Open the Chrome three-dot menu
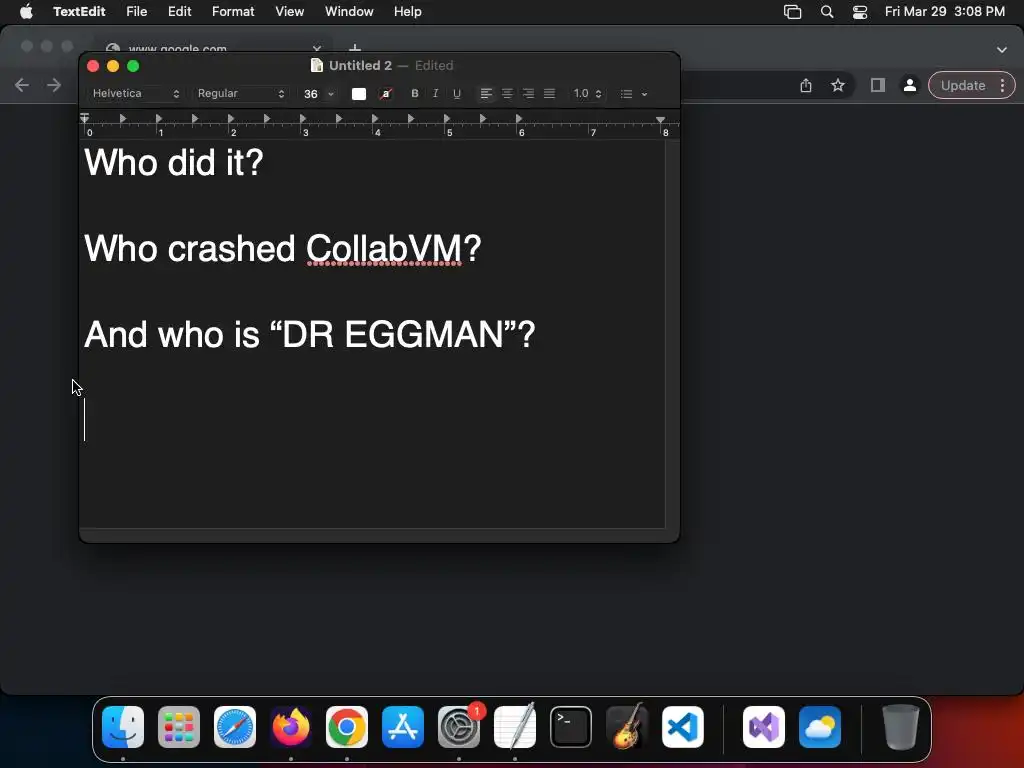This screenshot has height=768, width=1024. (1002, 86)
